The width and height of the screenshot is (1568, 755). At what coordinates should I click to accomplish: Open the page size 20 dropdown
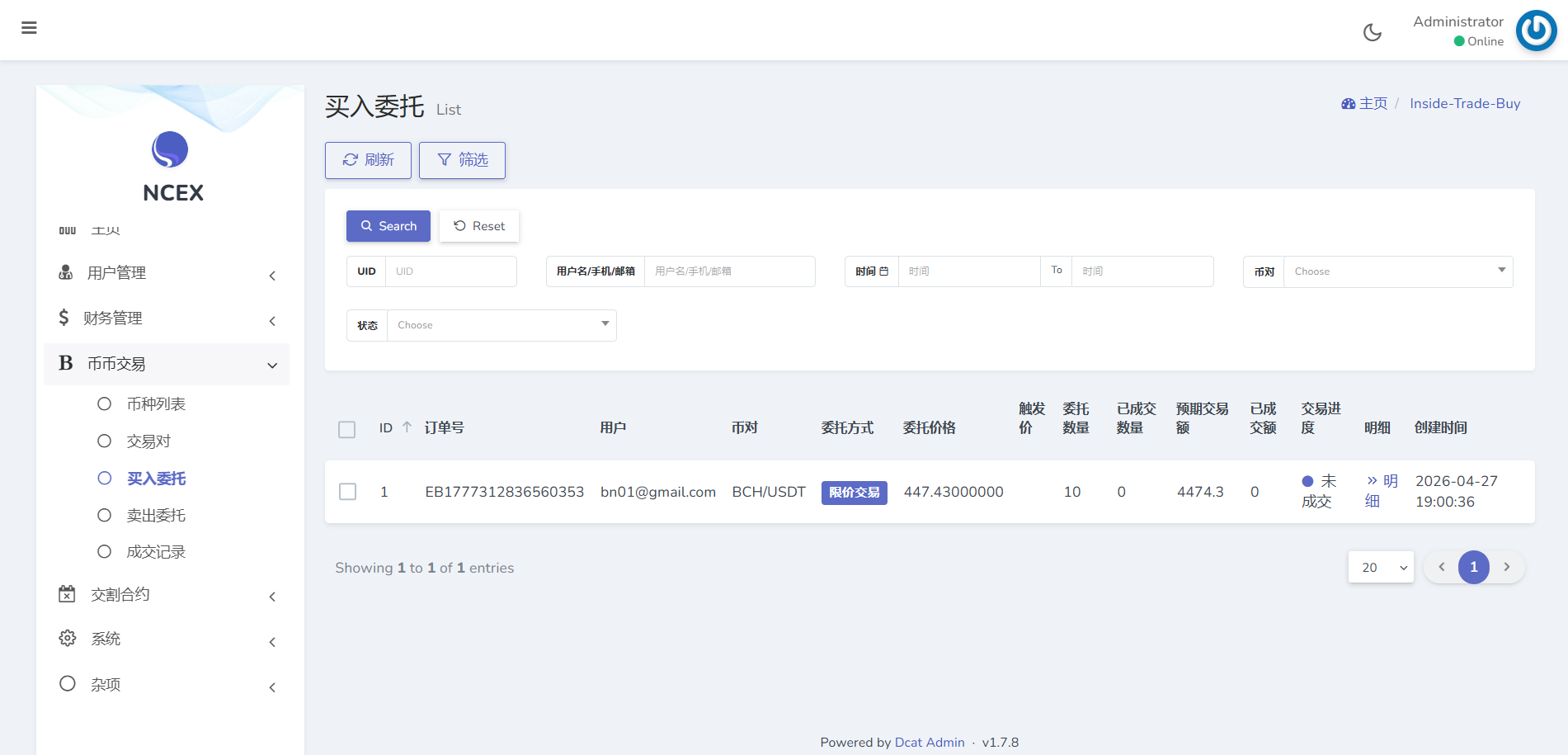click(x=1381, y=567)
